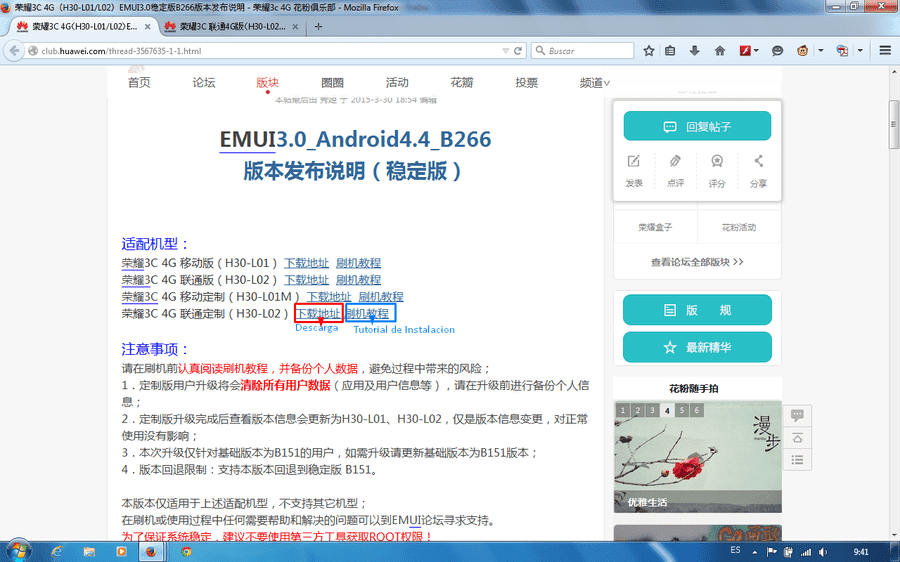The height and width of the screenshot is (562, 900).
Task: Open 版块 in the site navigation
Action: [x=267, y=83]
